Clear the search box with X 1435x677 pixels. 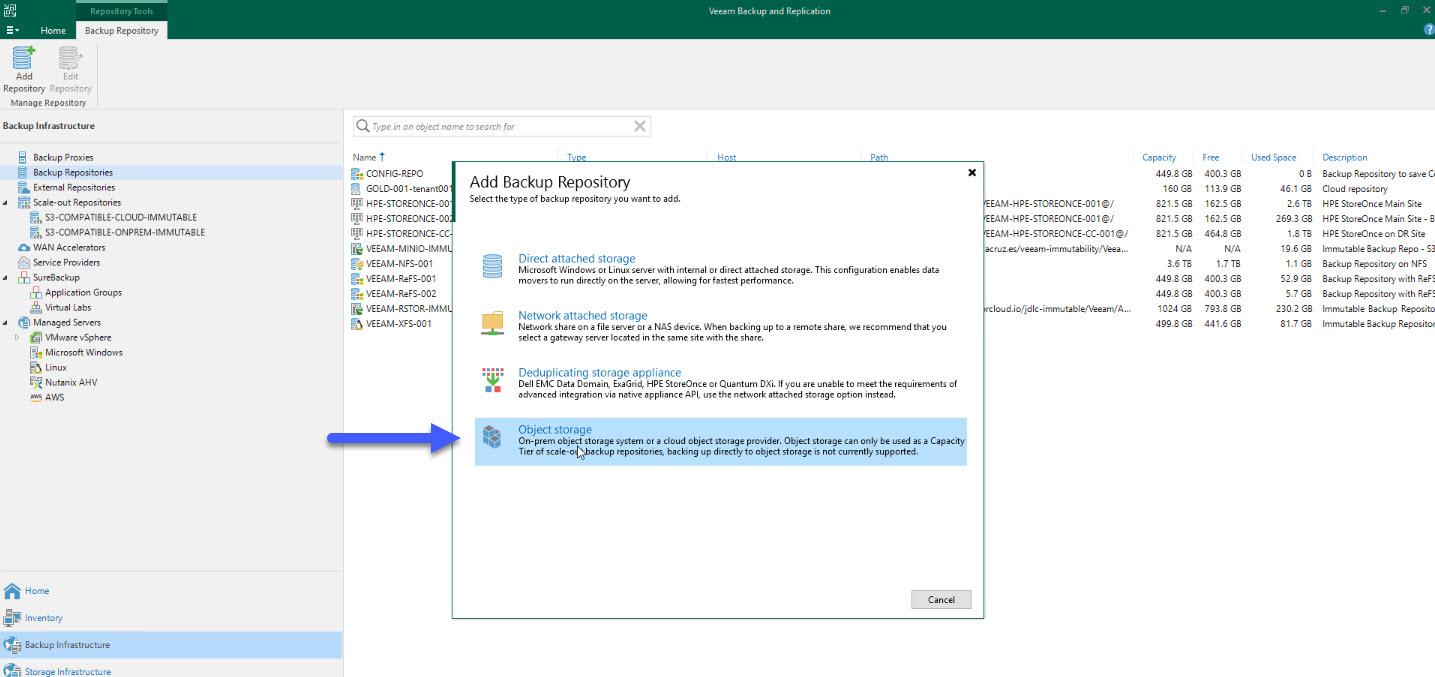point(640,126)
